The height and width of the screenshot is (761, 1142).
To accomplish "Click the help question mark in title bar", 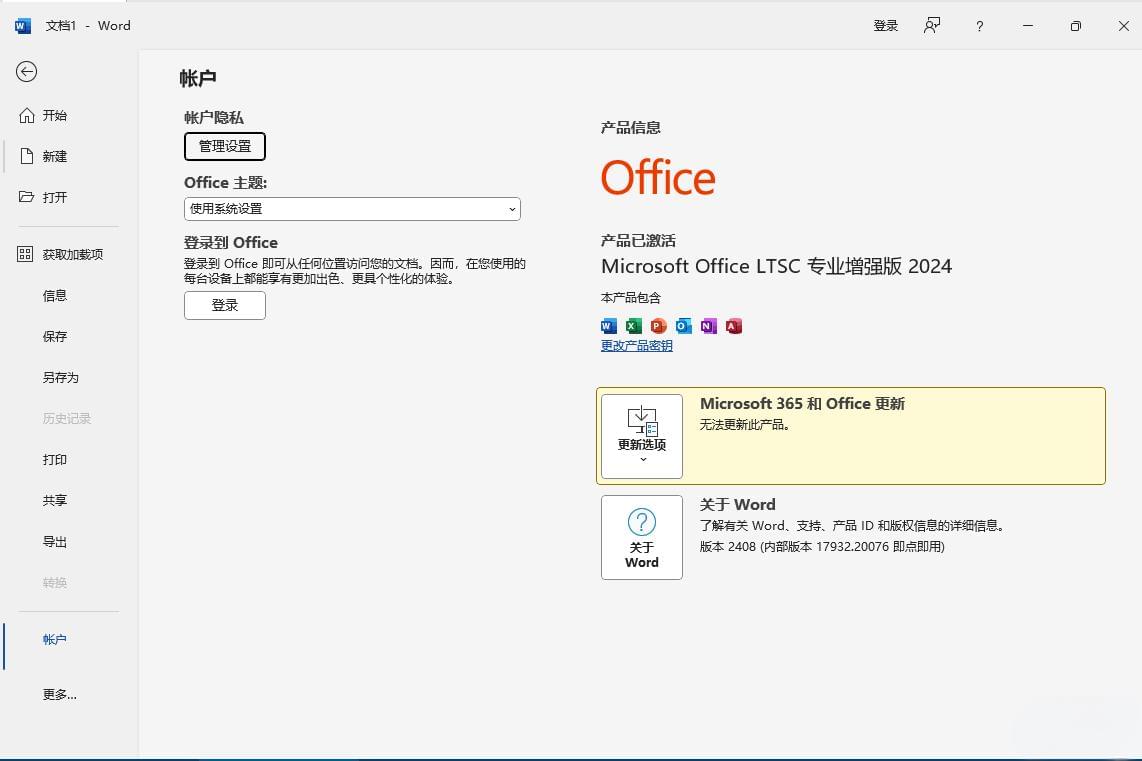I will 978,26.
